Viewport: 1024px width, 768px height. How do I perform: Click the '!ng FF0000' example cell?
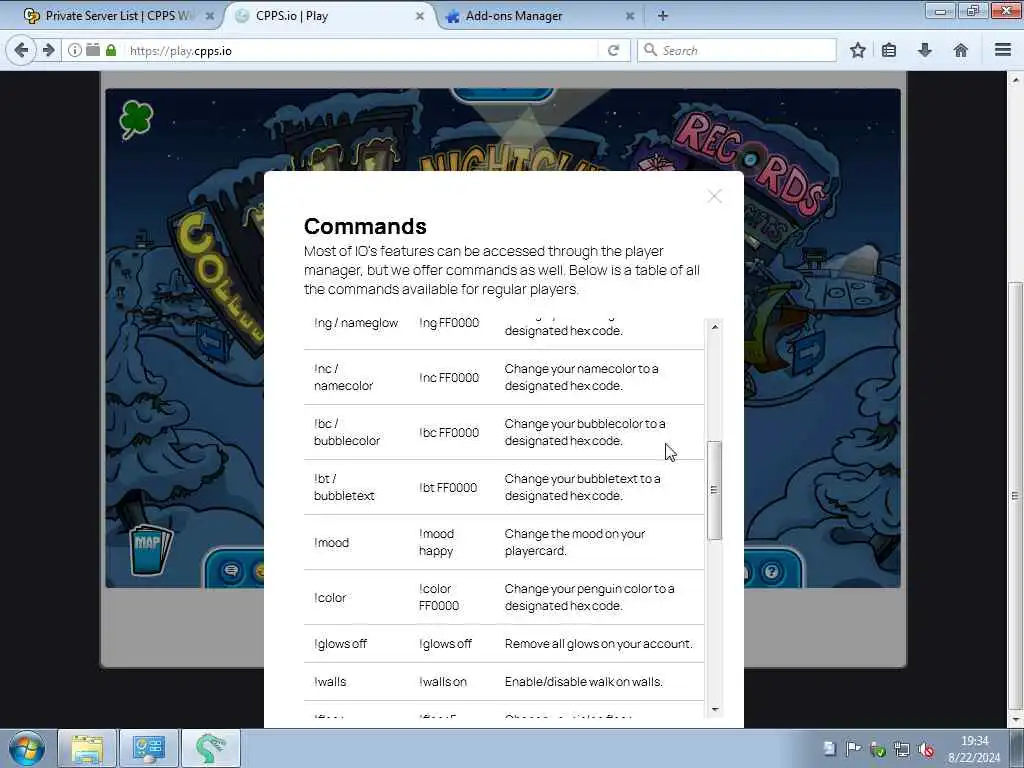[449, 323]
